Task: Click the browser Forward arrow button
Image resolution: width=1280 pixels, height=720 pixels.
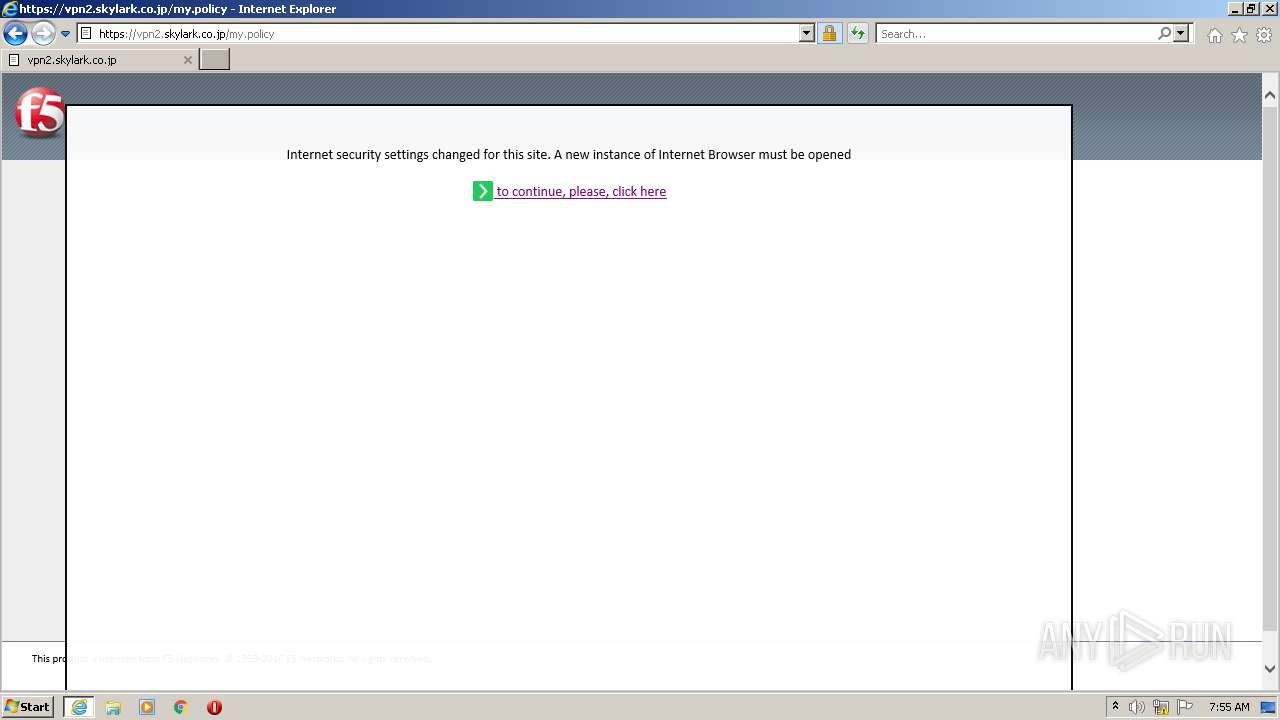Action: pos(43,33)
